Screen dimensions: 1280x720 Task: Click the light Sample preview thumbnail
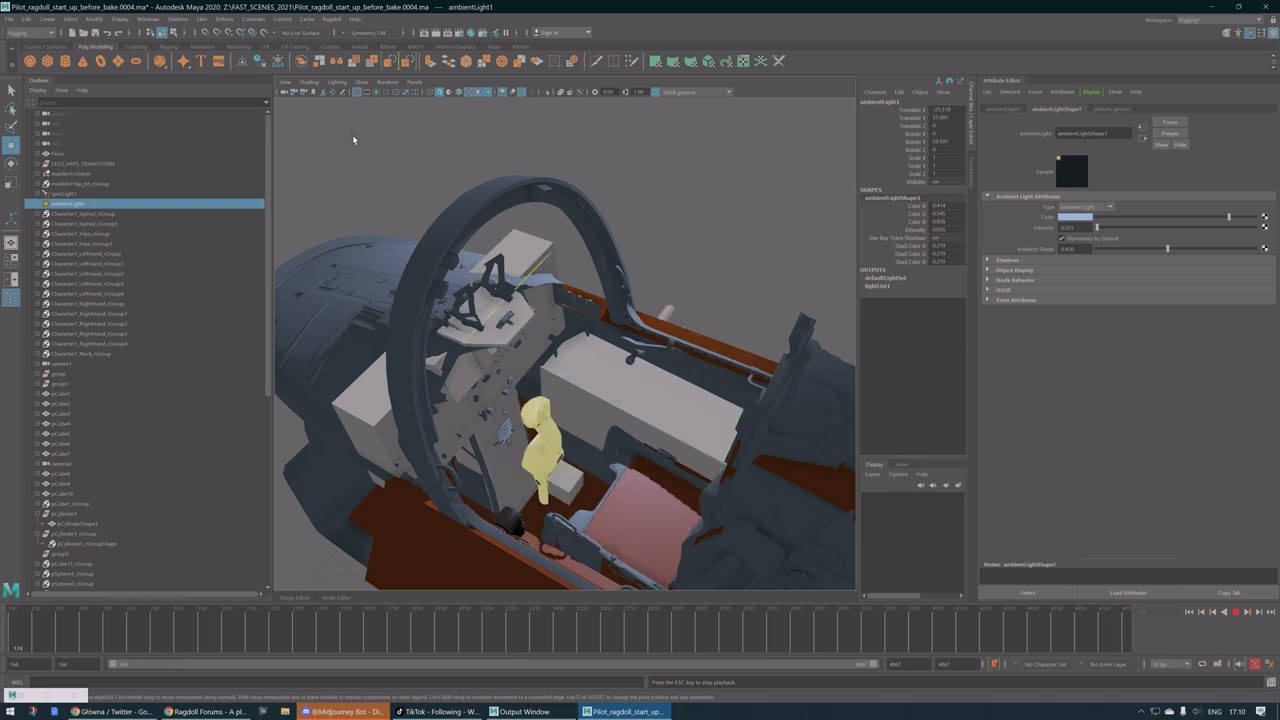(1072, 171)
